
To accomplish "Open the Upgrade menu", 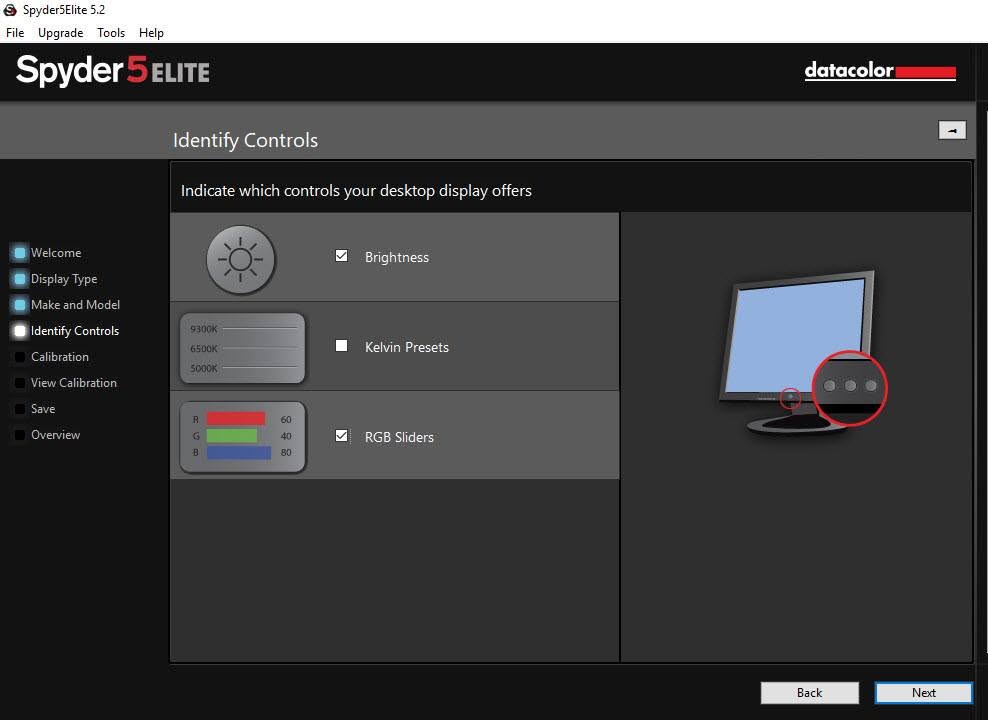I will click(x=60, y=33).
